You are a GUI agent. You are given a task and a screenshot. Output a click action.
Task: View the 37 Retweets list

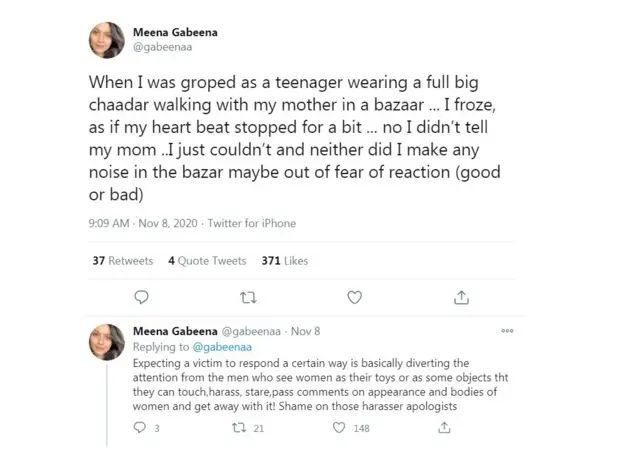(122, 260)
